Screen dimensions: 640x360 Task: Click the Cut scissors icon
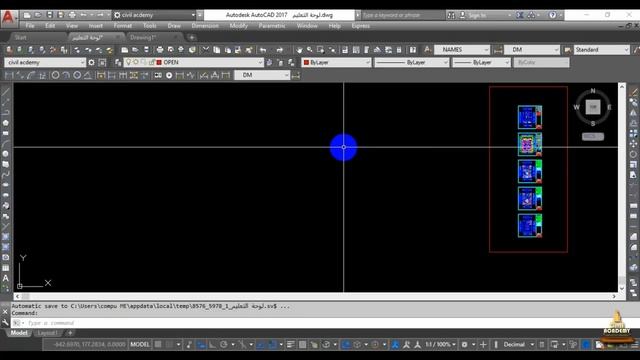click(206, 50)
